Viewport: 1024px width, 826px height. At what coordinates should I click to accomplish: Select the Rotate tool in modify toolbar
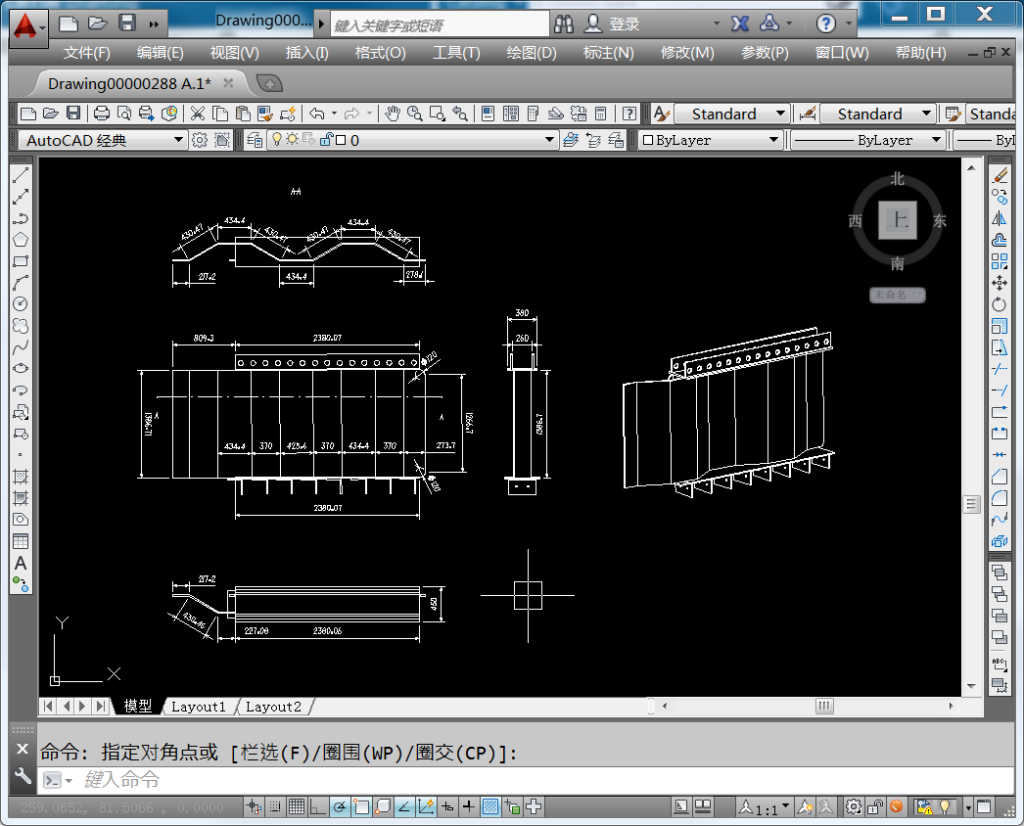999,304
